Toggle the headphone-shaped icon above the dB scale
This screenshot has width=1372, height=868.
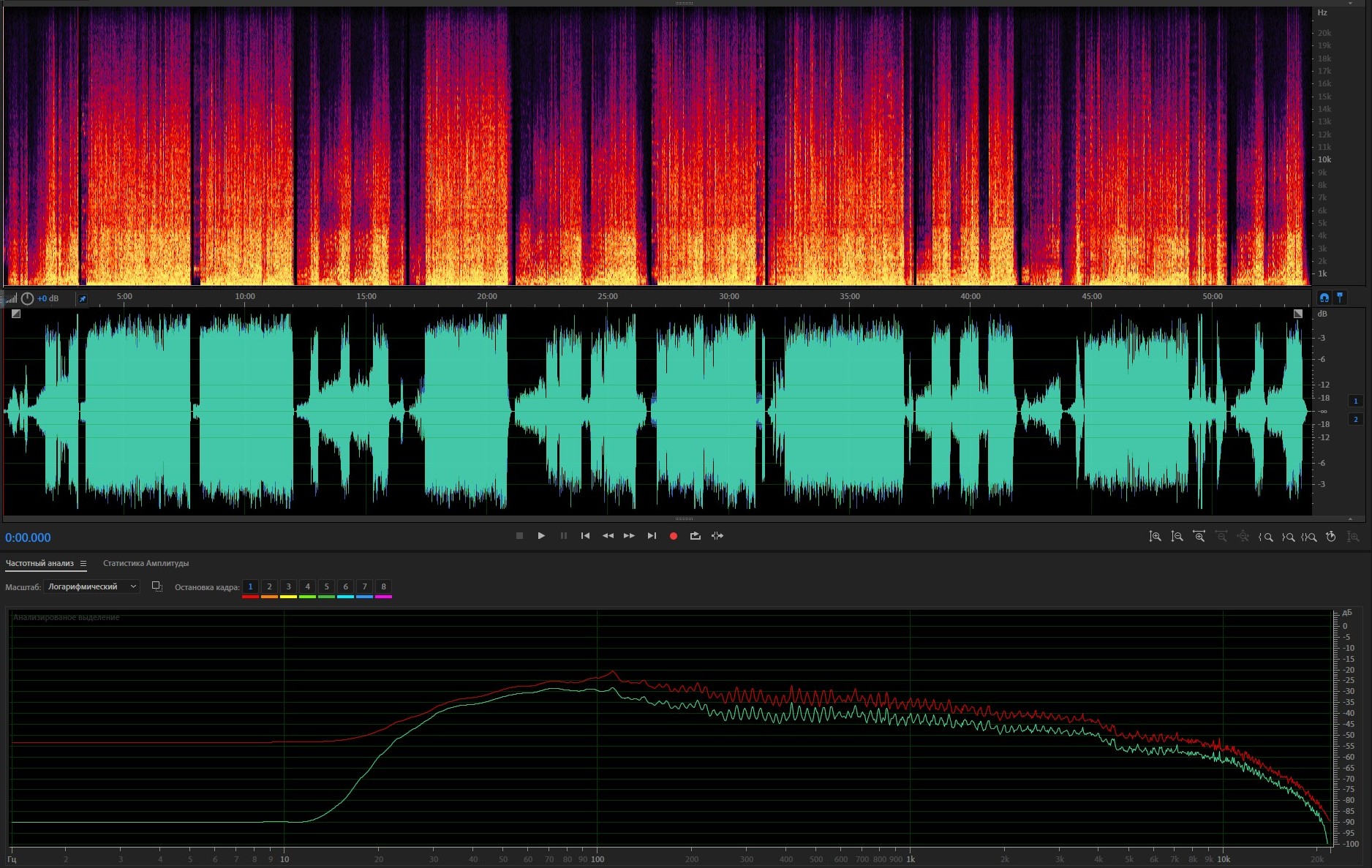coord(1324,298)
